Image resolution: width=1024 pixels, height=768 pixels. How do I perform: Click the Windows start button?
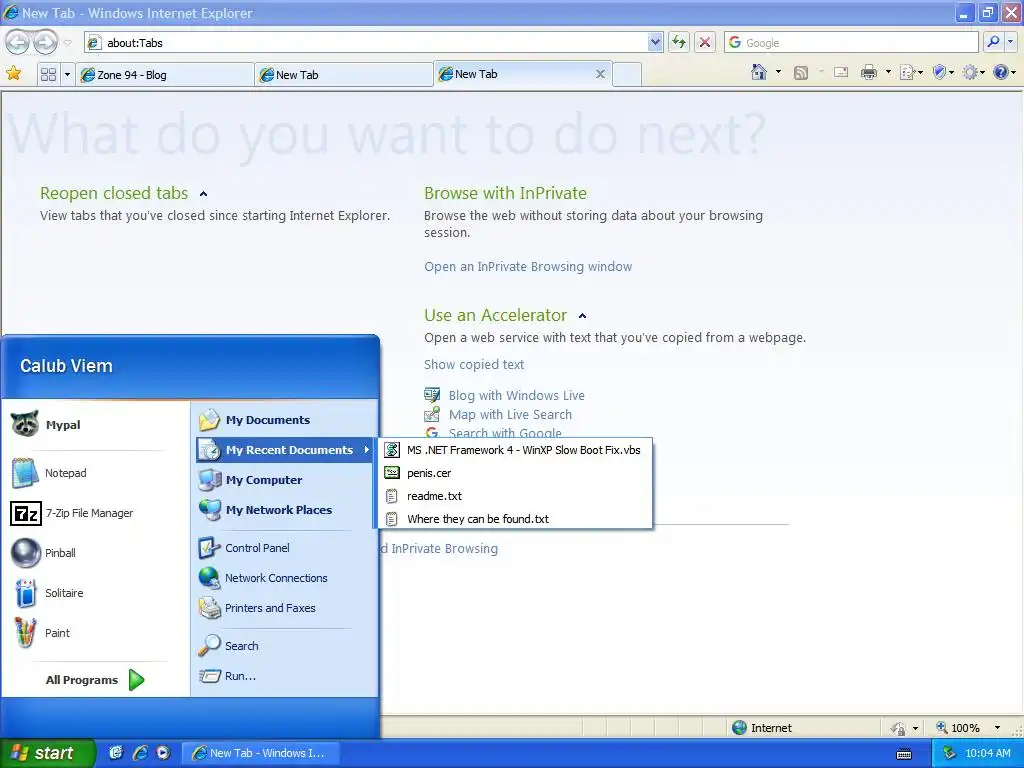coord(47,753)
